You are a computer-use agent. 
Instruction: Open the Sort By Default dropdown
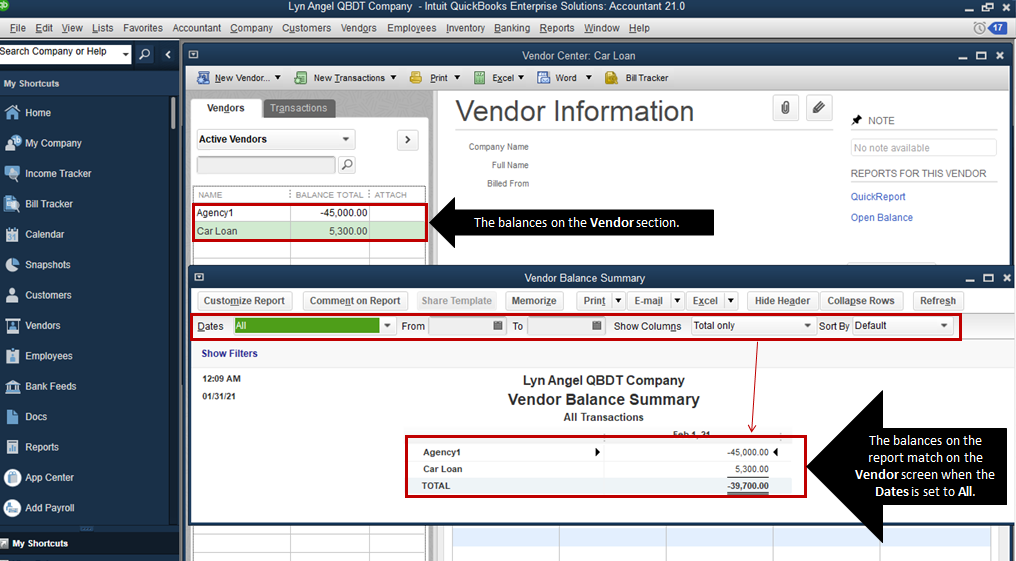(943, 326)
